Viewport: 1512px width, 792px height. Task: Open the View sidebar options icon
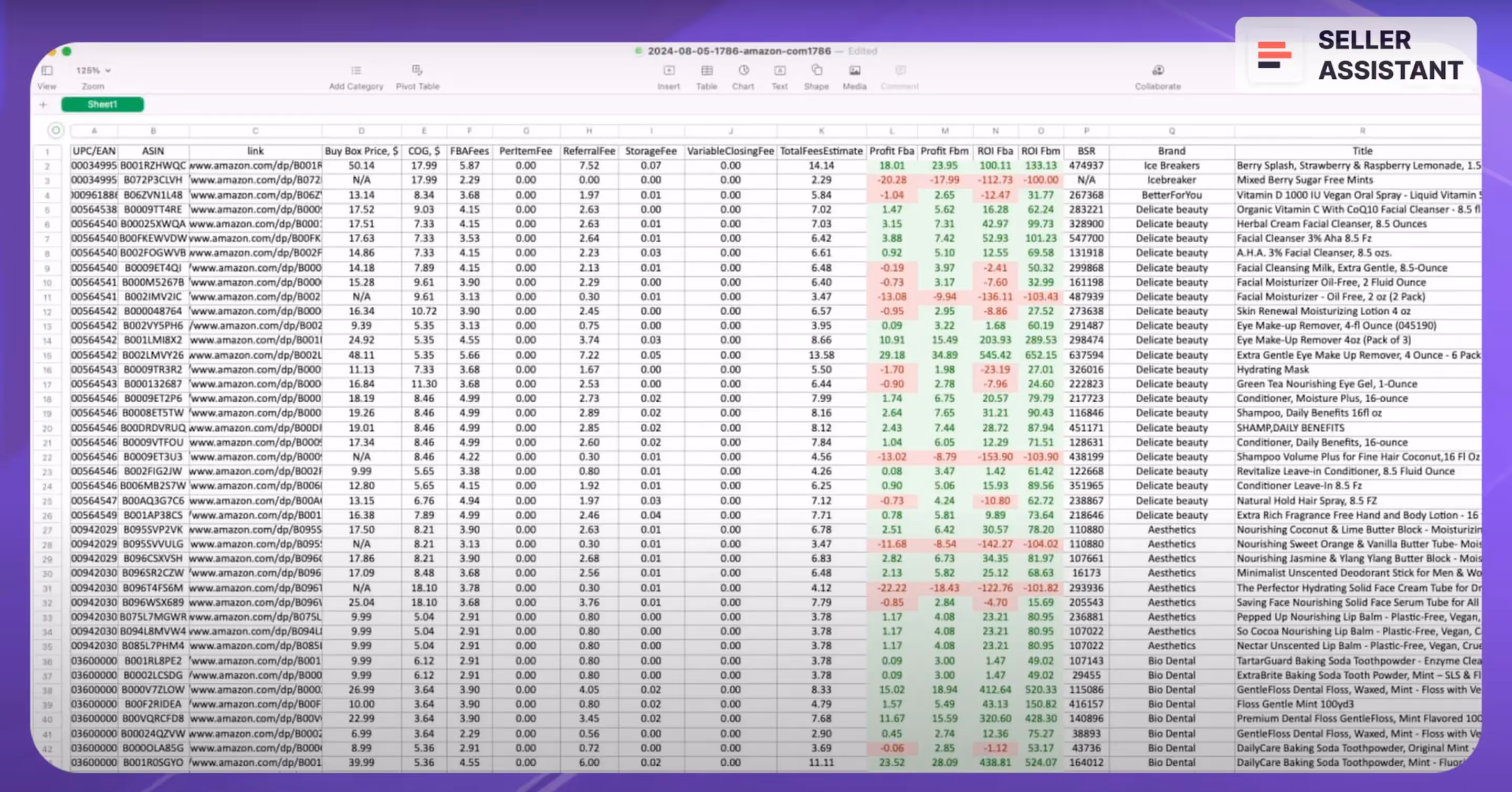pyautogui.click(x=47, y=71)
